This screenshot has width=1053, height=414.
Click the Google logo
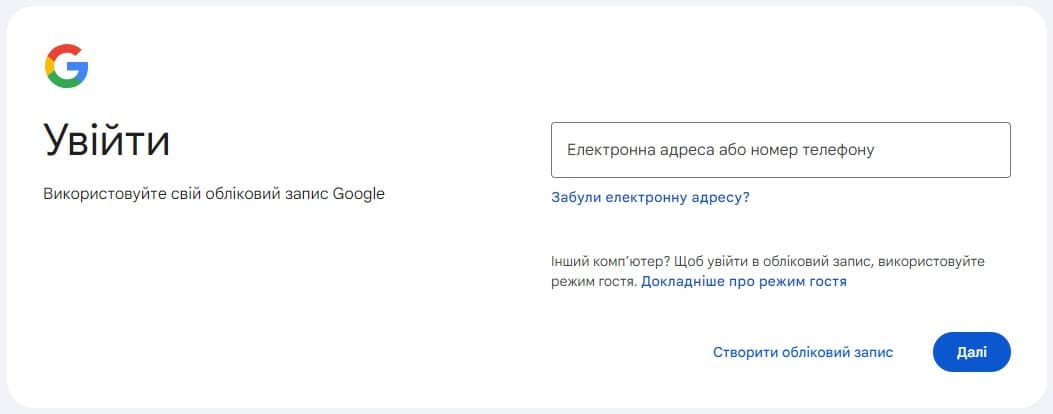pos(66,66)
